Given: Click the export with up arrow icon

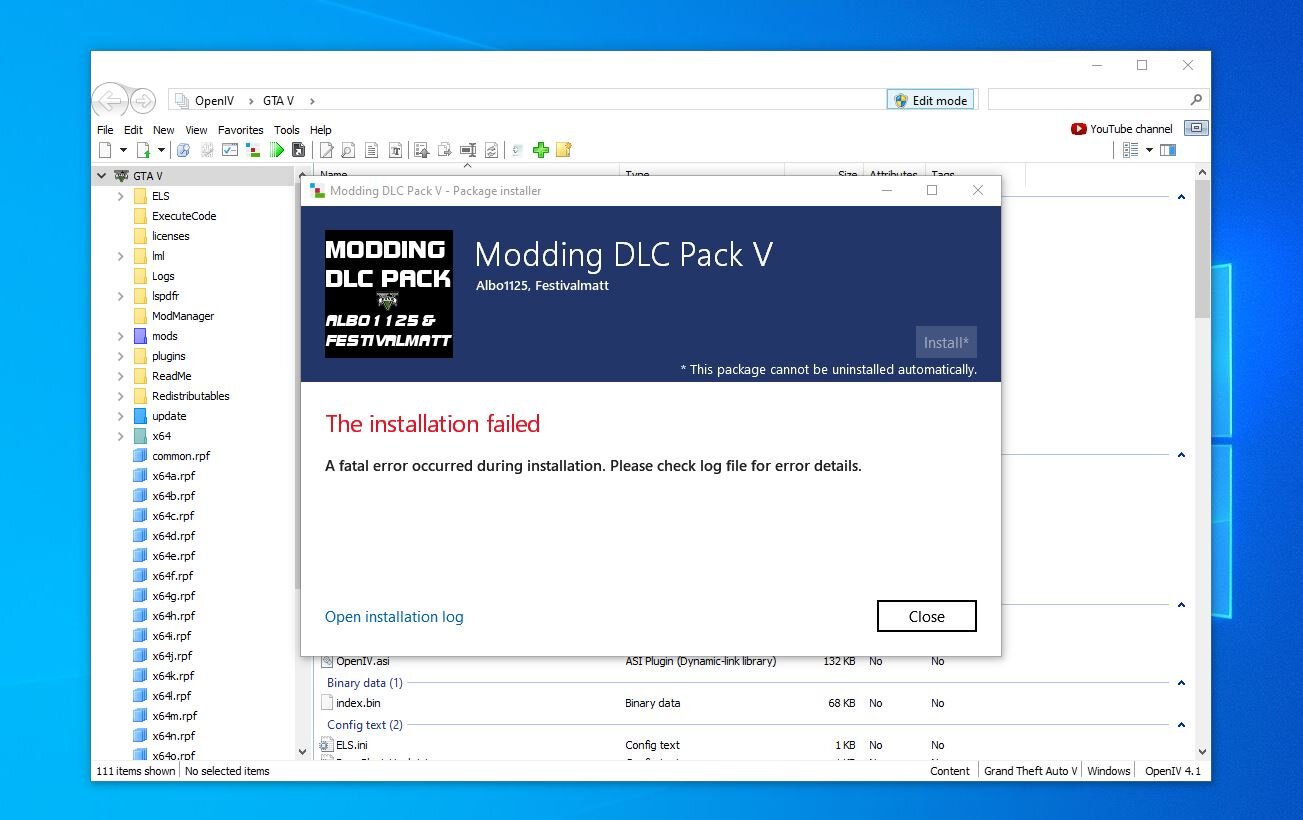Looking at the screenshot, I should click(421, 150).
